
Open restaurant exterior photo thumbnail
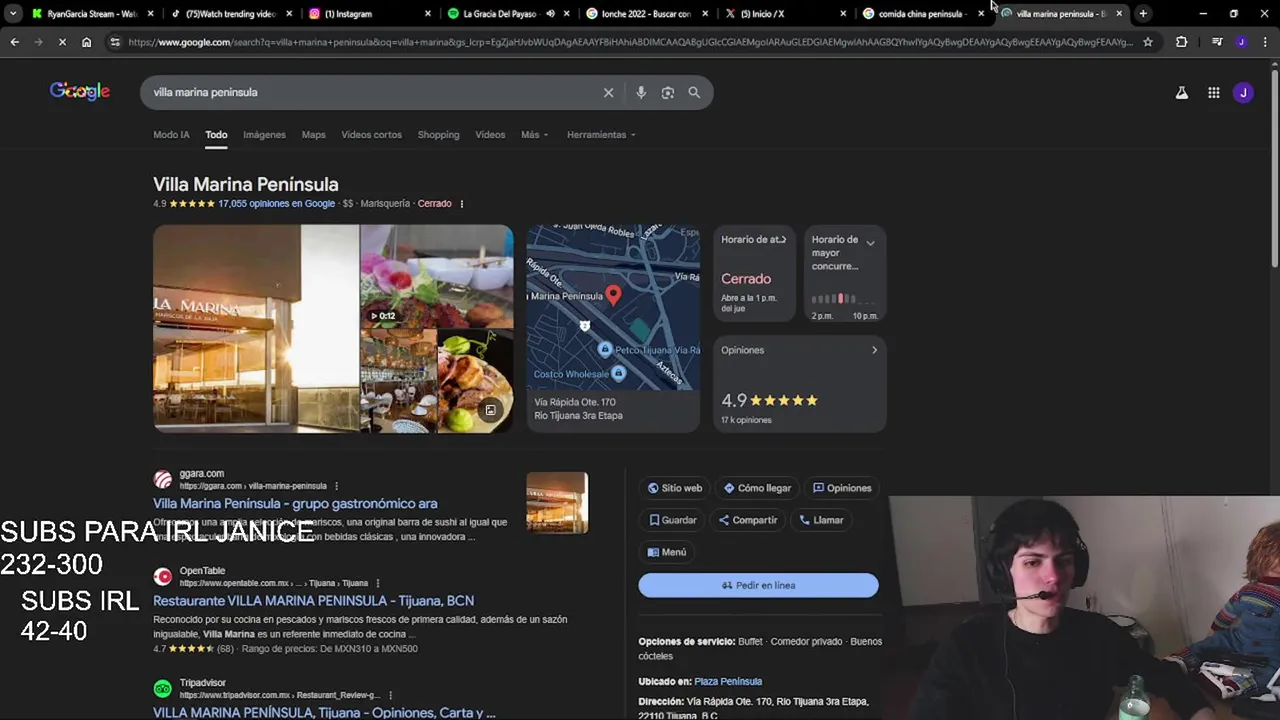coord(256,329)
